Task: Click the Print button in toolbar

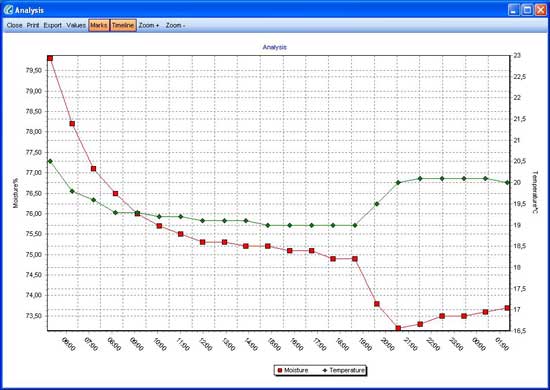Action: 33,25
